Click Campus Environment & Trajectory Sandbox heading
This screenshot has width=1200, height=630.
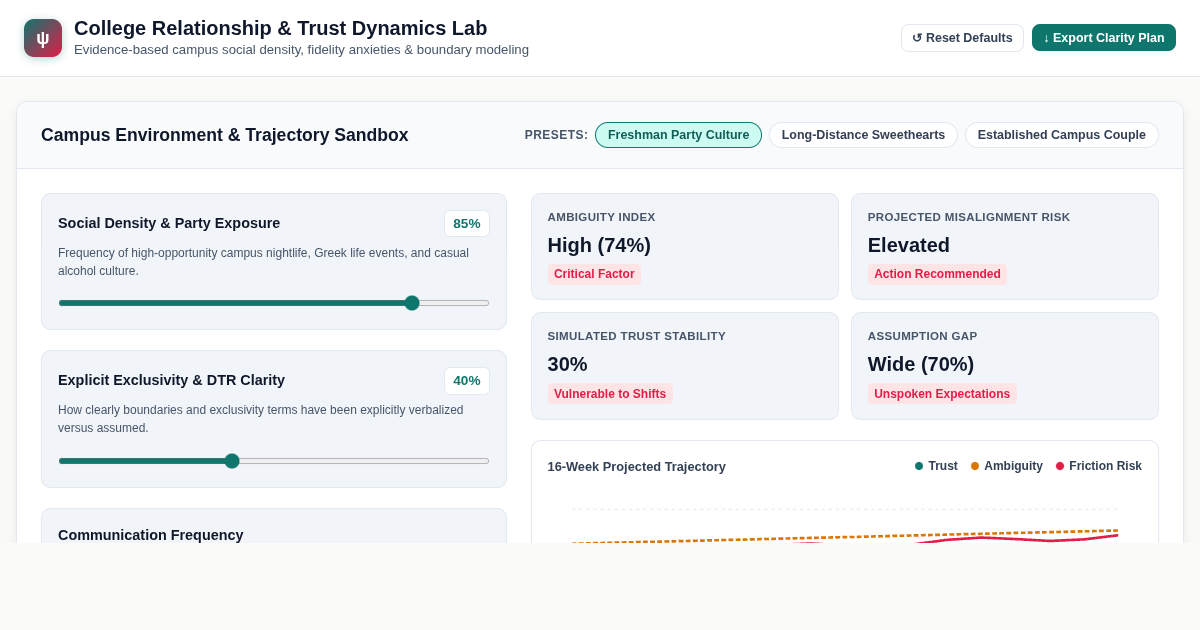click(x=225, y=135)
